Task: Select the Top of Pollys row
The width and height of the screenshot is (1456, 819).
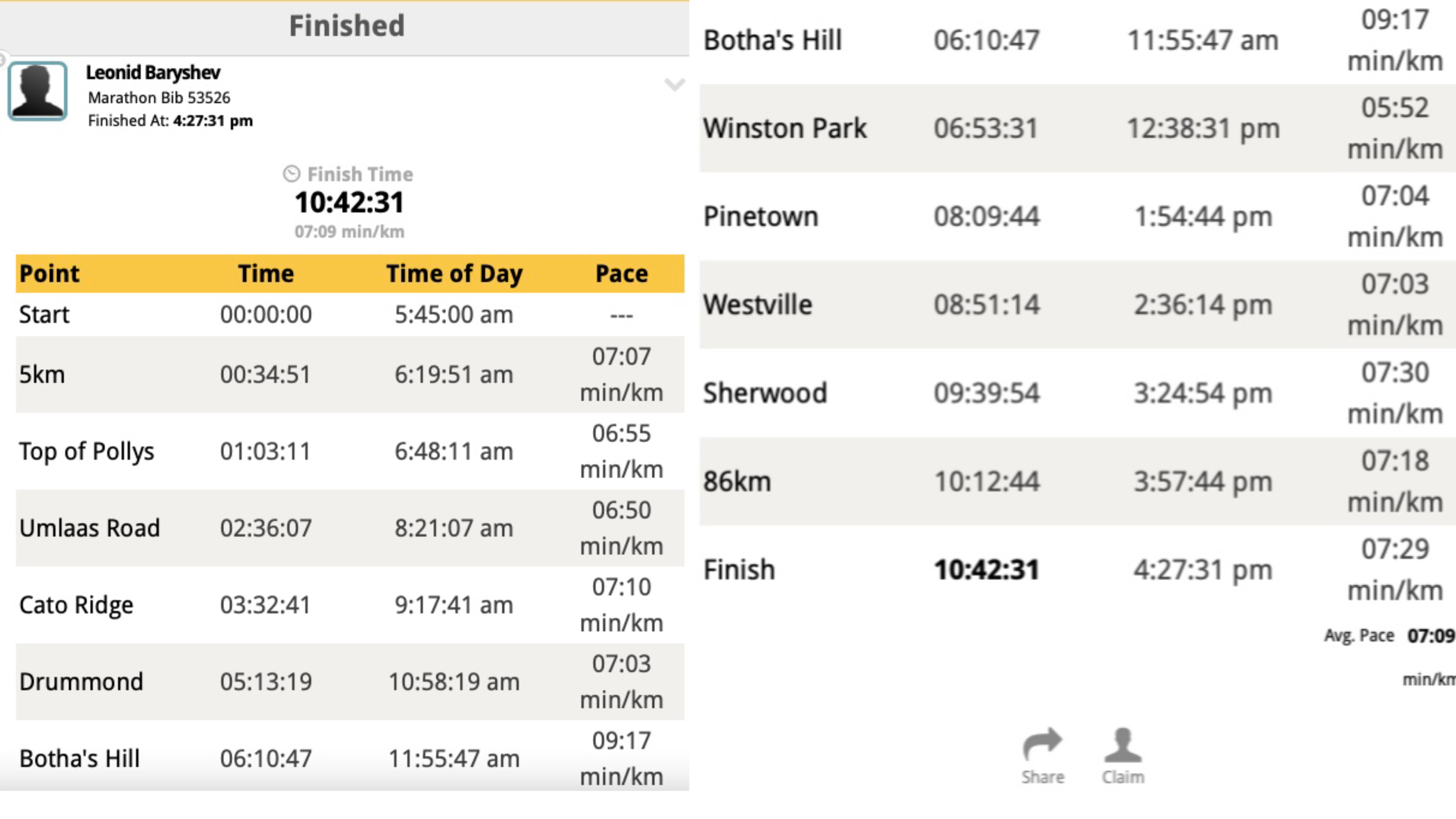Action: pyautogui.click(x=350, y=451)
